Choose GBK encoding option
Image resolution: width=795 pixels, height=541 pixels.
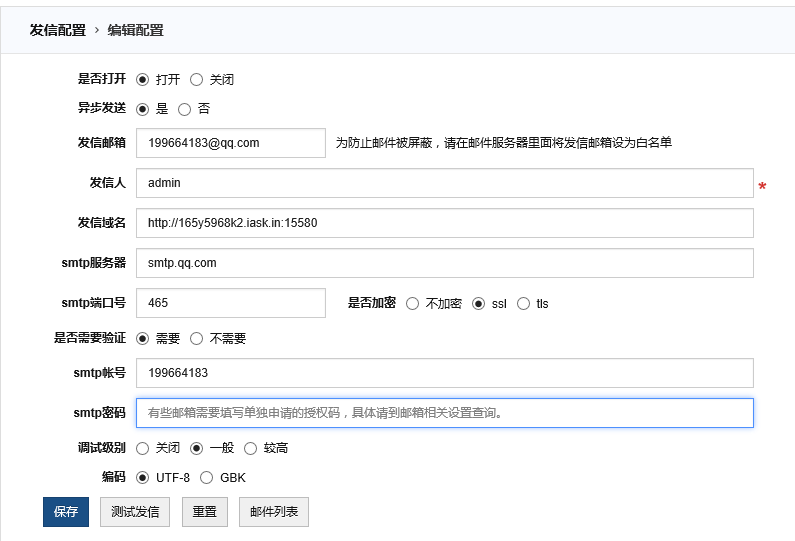coord(206,478)
